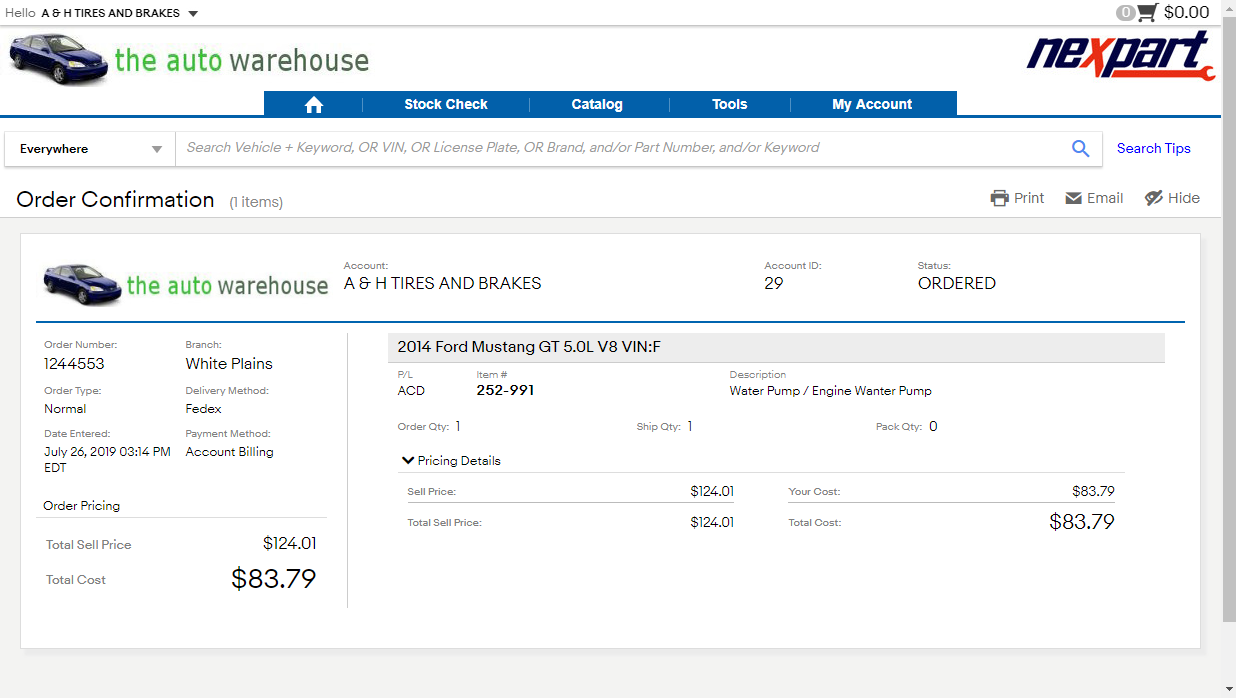Click the ORDERED status text
This screenshot has width=1236, height=698.
pos(957,283)
